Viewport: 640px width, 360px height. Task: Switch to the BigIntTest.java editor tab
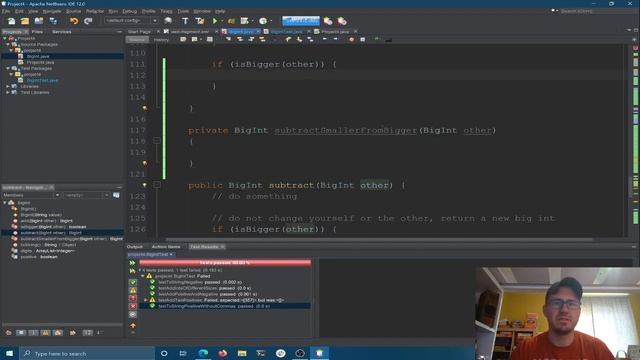point(286,31)
